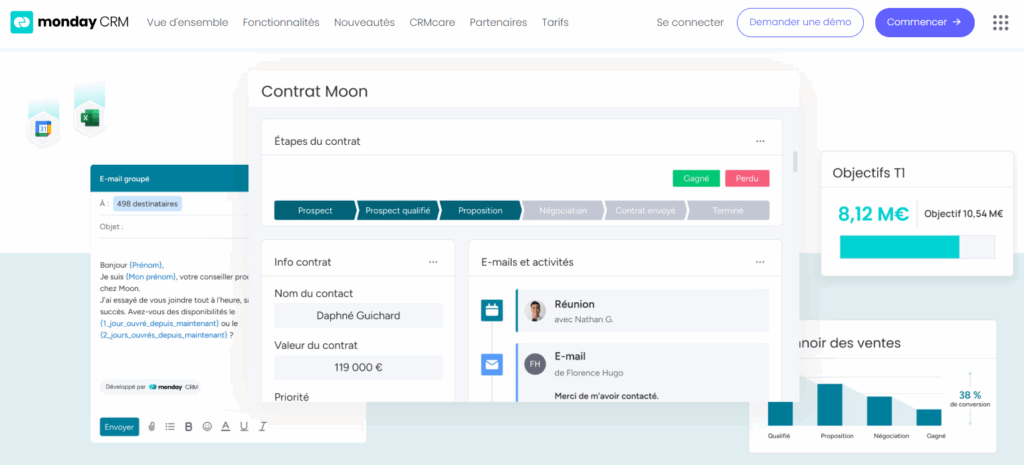Screen dimensions: 1024x465
Task: Click the Google Calendar integration icon
Action: pyautogui.click(x=43, y=128)
